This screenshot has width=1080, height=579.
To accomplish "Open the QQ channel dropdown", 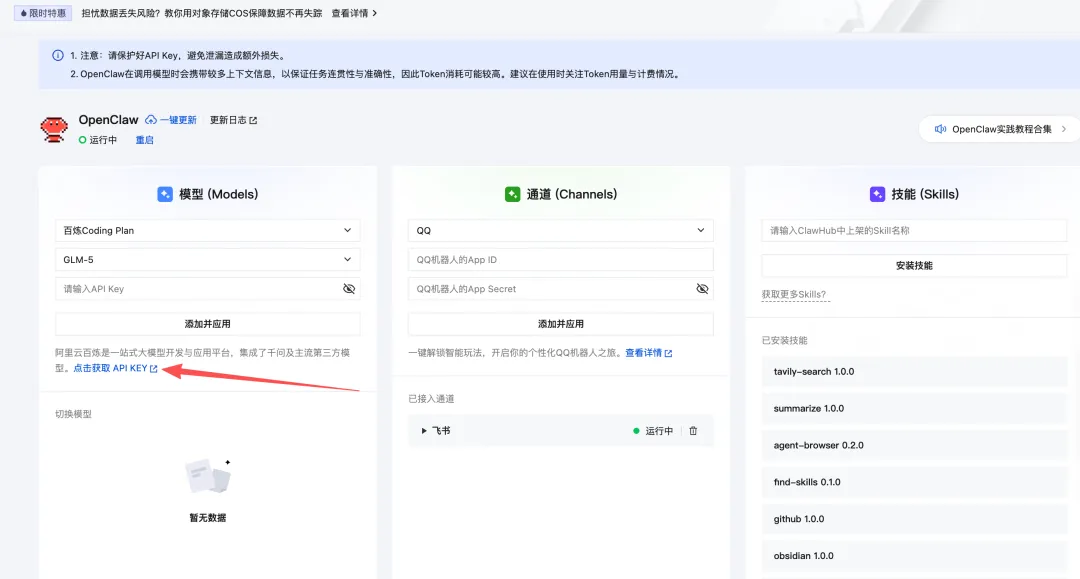I will point(561,231).
